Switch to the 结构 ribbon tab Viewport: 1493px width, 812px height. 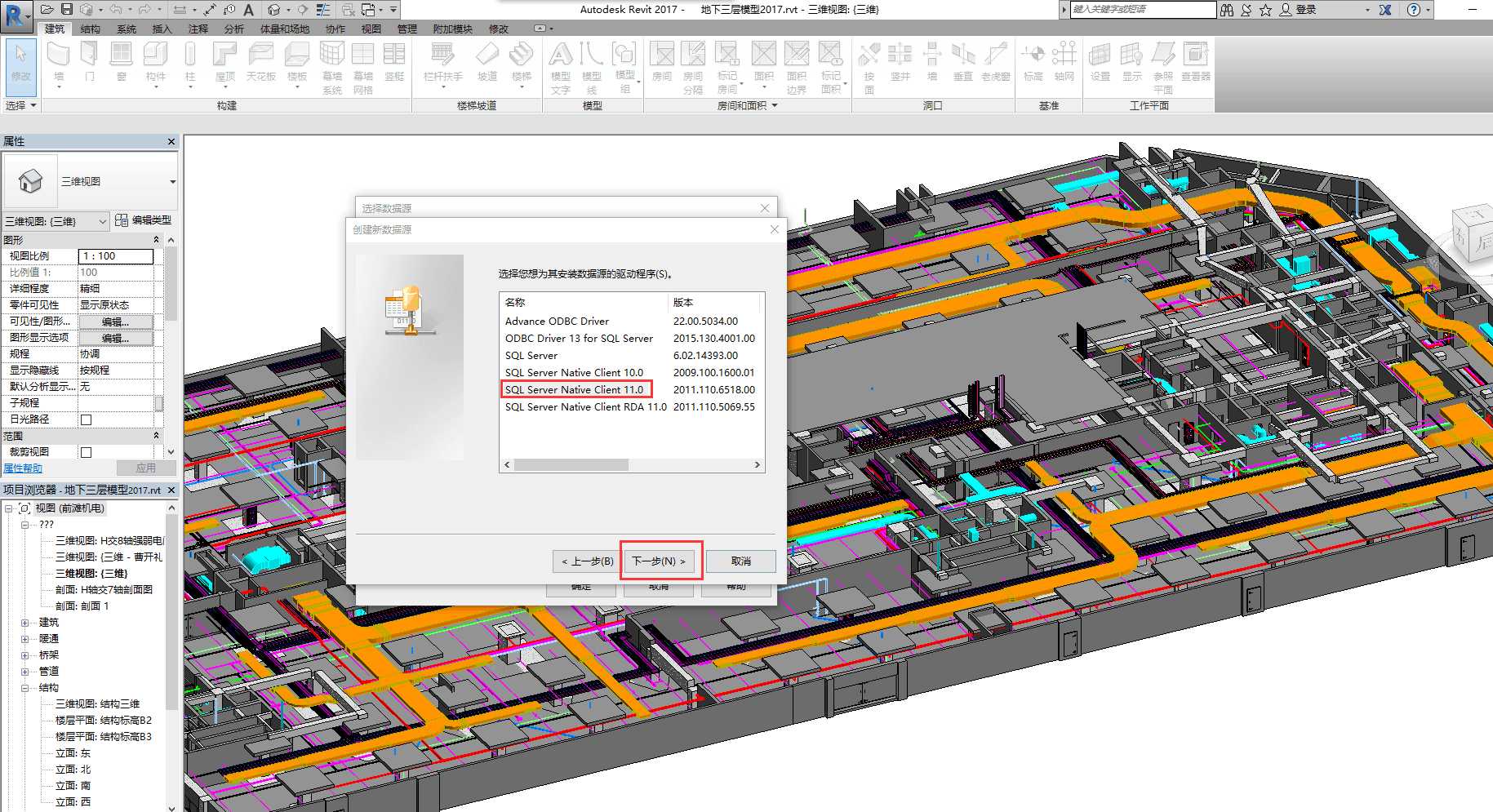tap(91, 29)
